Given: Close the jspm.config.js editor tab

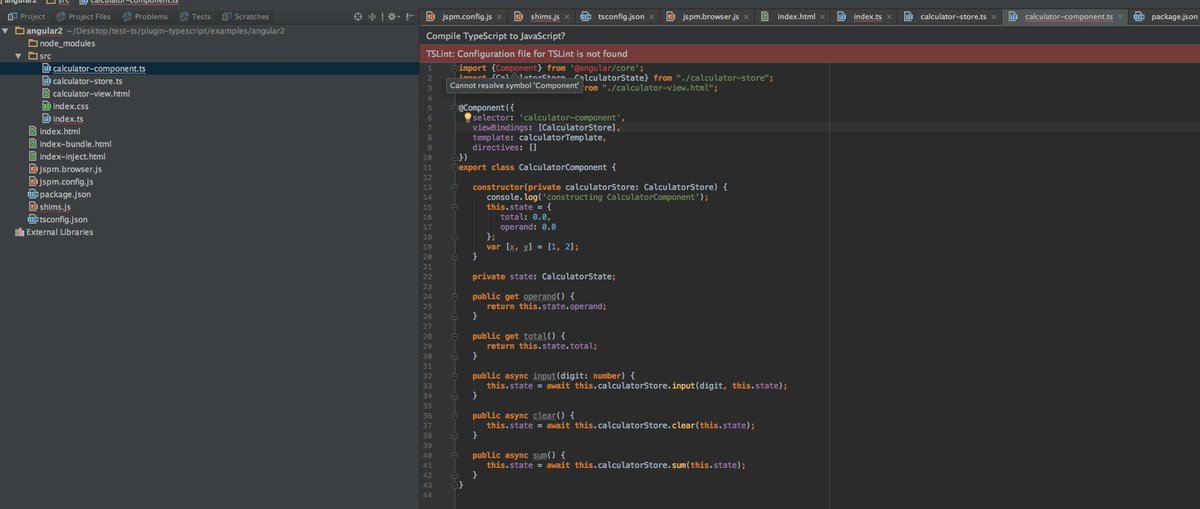Looking at the screenshot, I should [498, 17].
